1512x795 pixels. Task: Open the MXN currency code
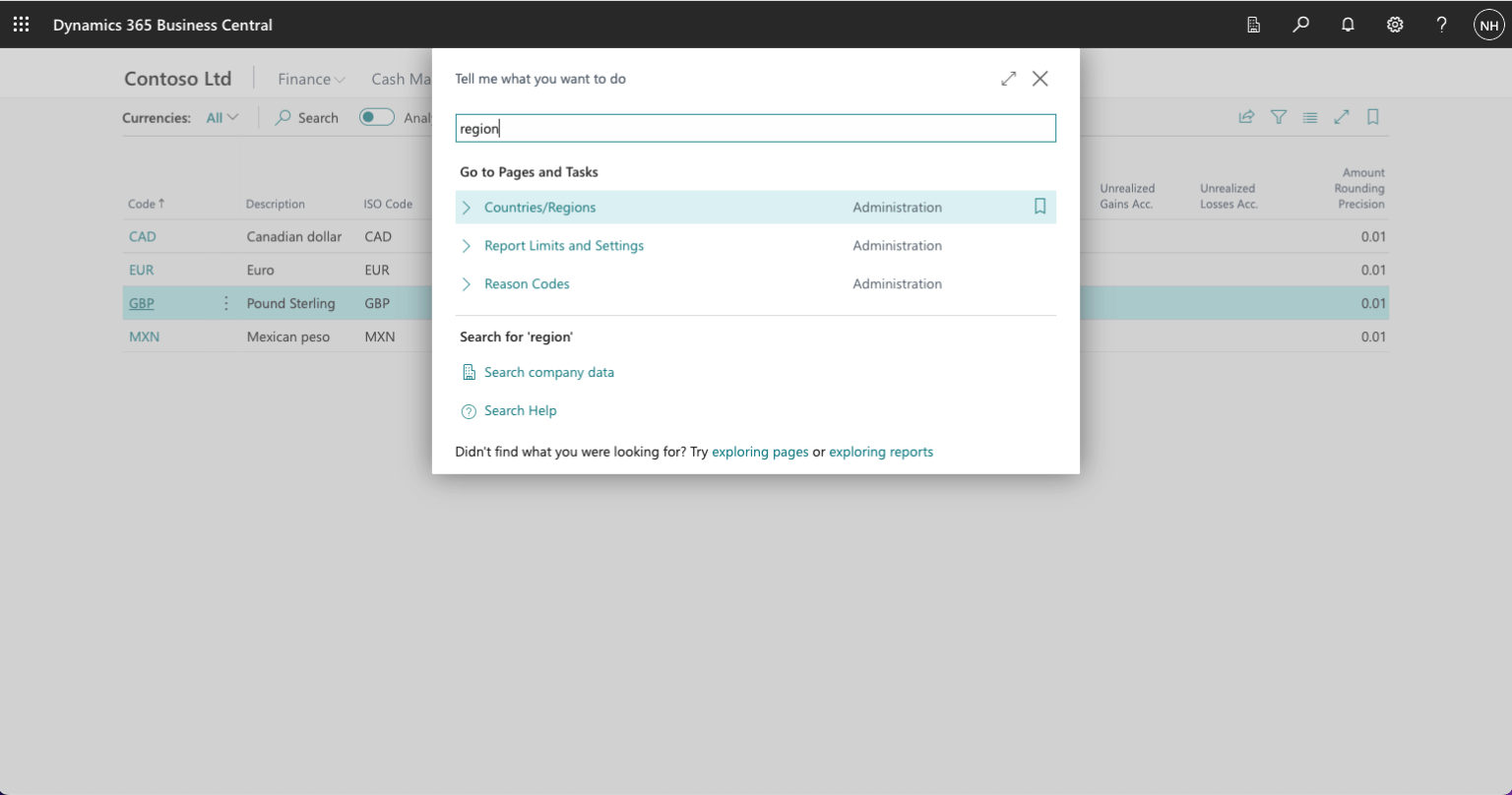[144, 337]
